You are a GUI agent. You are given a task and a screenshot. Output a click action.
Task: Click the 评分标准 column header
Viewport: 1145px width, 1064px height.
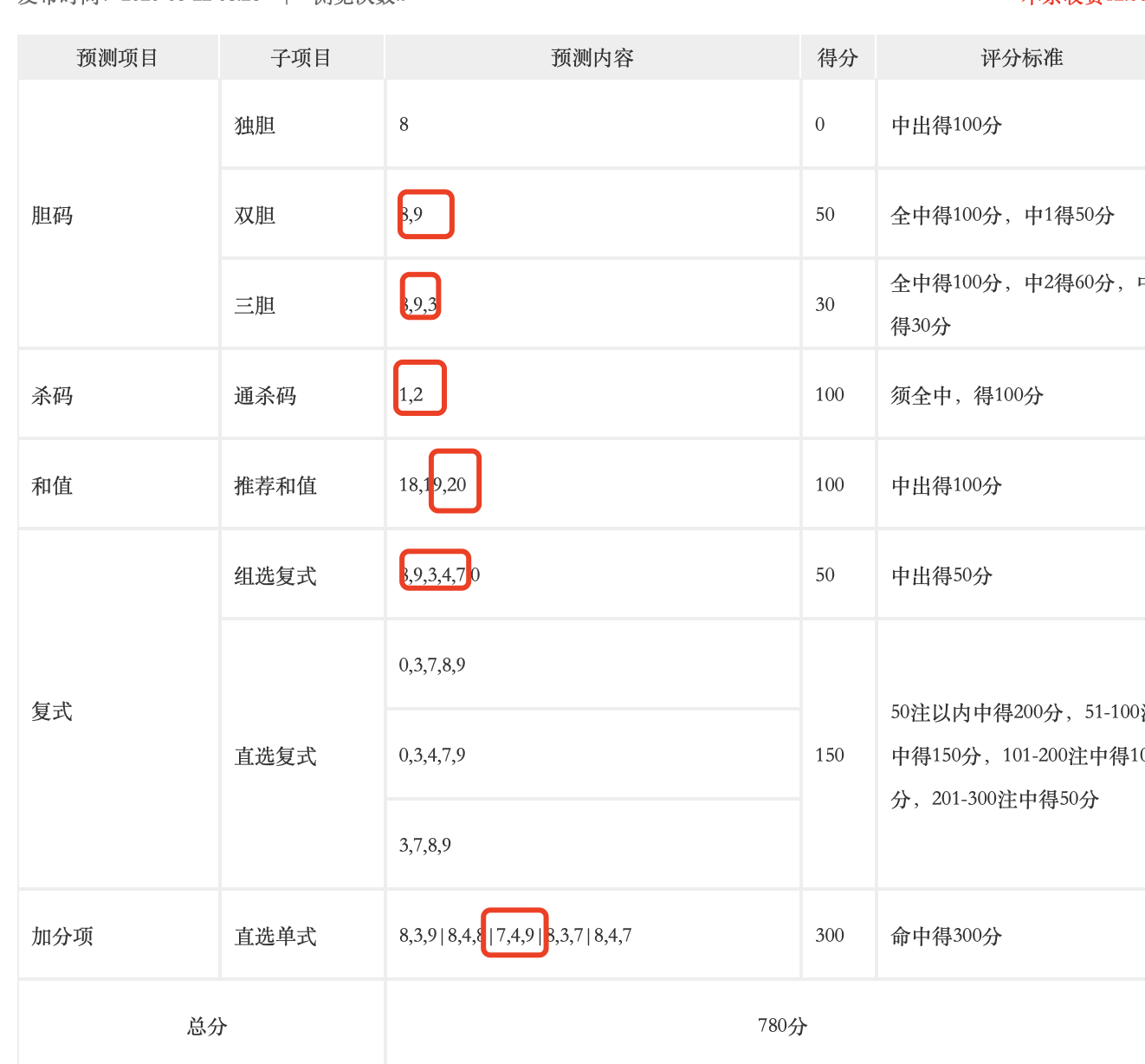(1021, 58)
